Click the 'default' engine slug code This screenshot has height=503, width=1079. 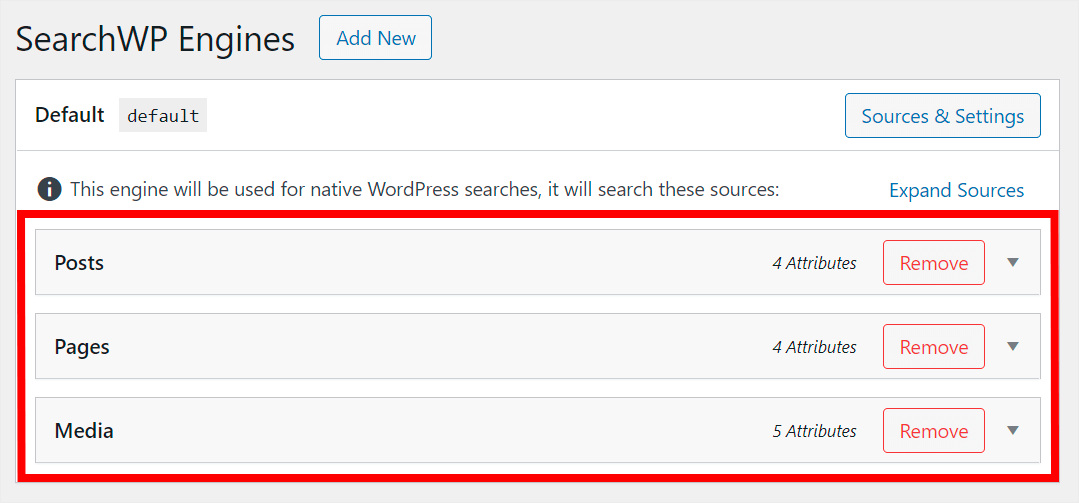click(163, 116)
